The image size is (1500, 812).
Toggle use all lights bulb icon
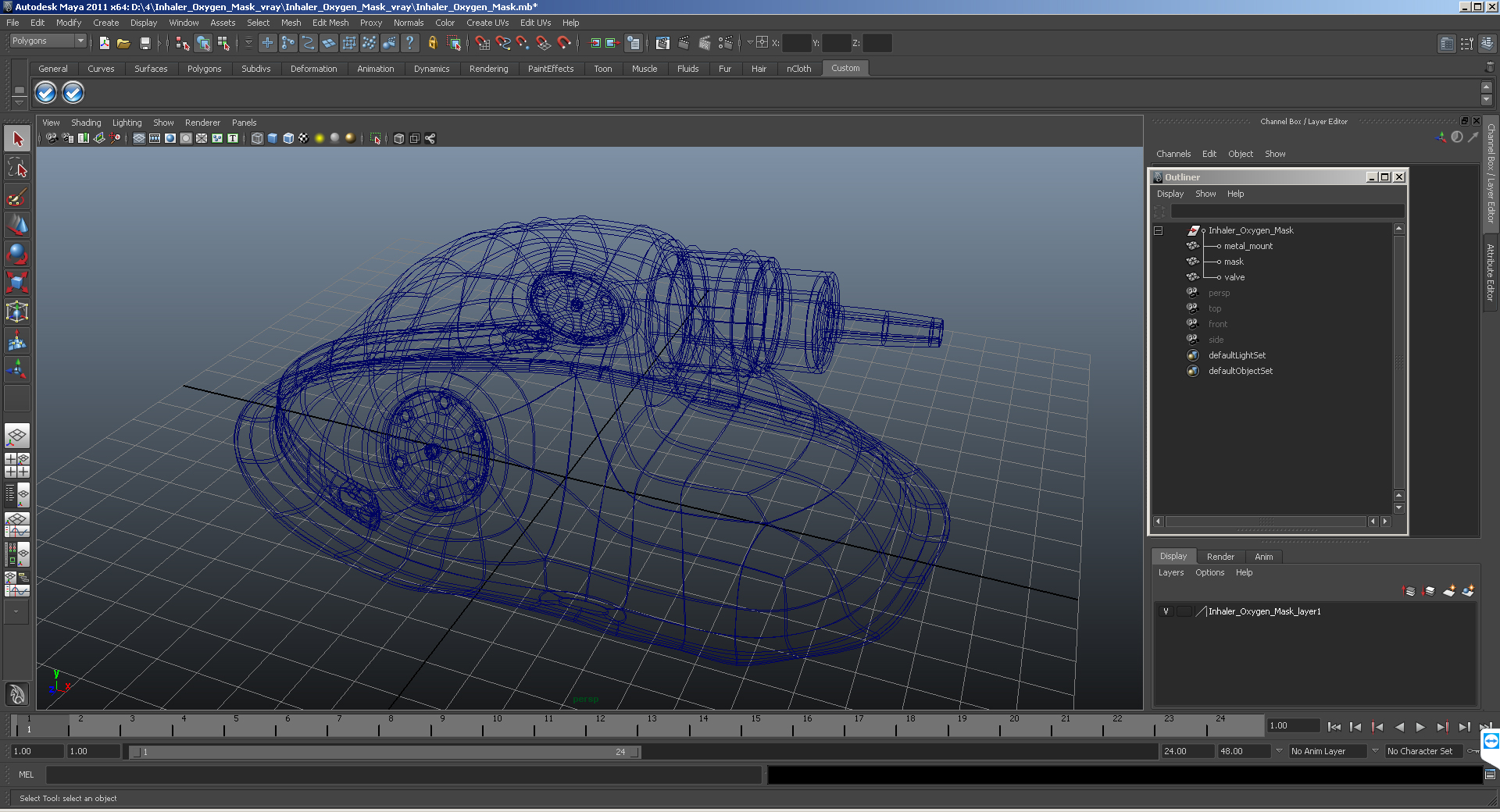coord(320,138)
